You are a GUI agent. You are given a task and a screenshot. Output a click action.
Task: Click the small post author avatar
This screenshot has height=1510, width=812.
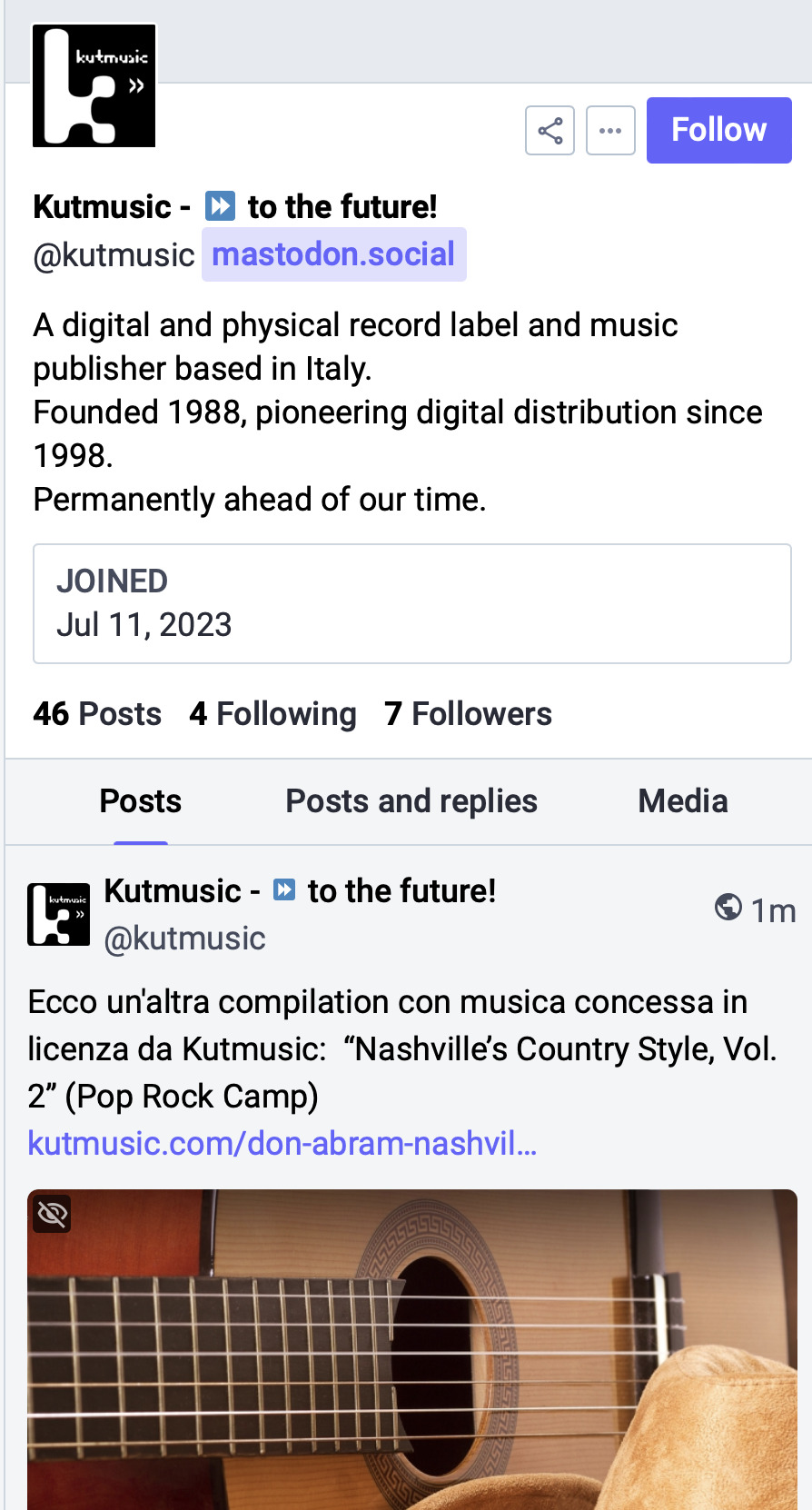58,914
